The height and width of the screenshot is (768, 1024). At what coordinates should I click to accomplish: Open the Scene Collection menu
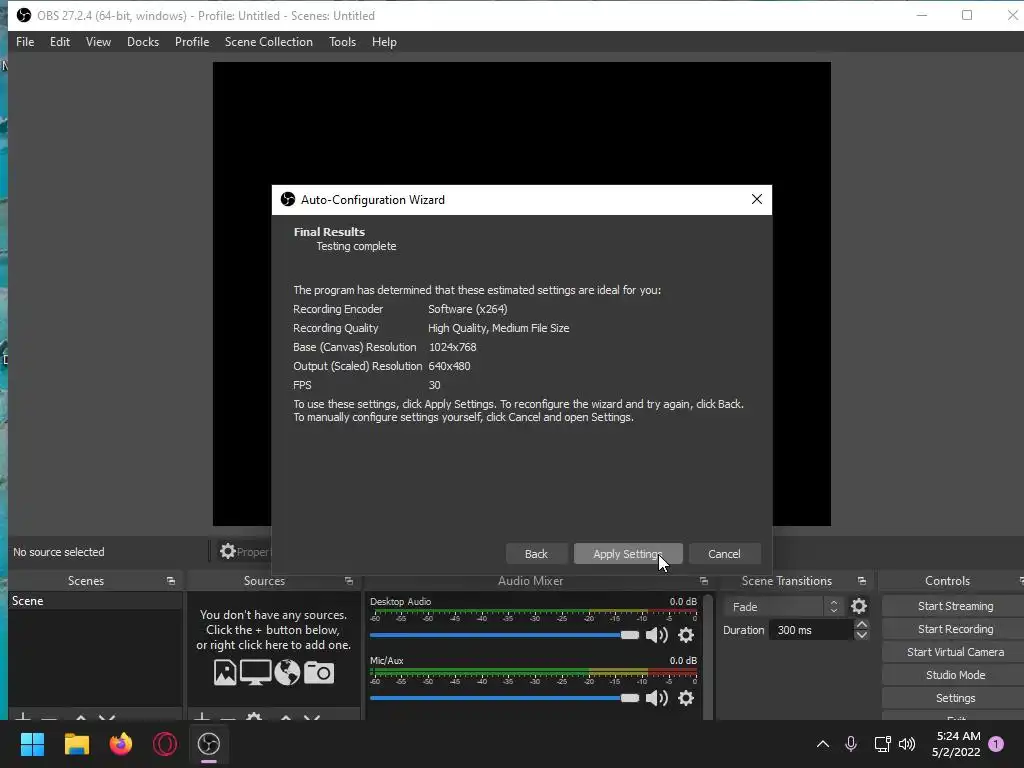[268, 42]
